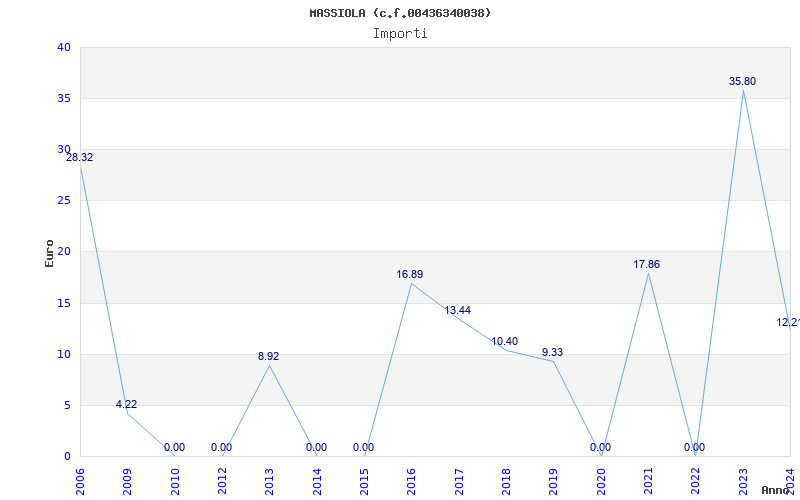Select the Anno x-axis title
The height and width of the screenshot is (500, 800).
point(776,490)
